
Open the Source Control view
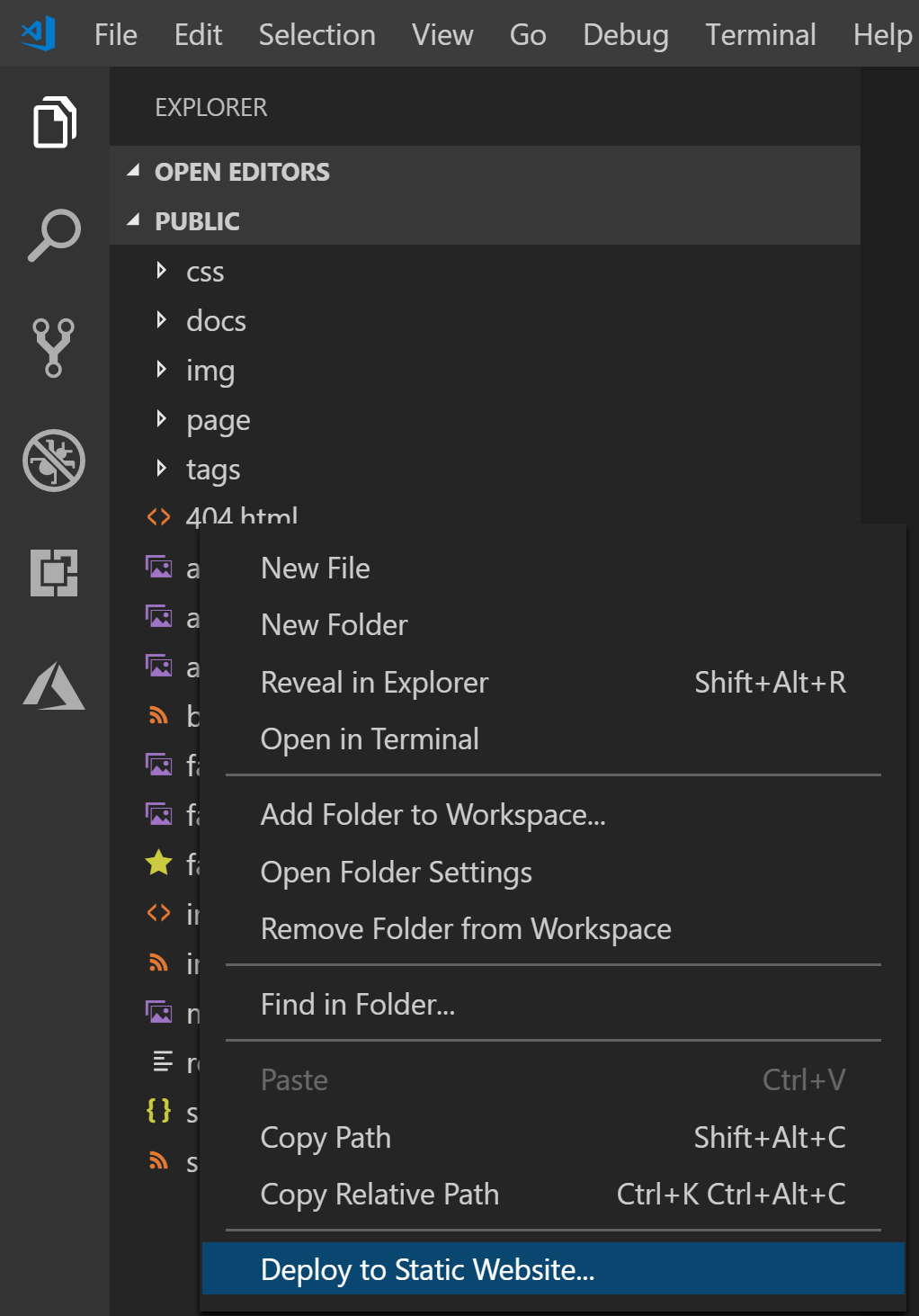(x=54, y=347)
